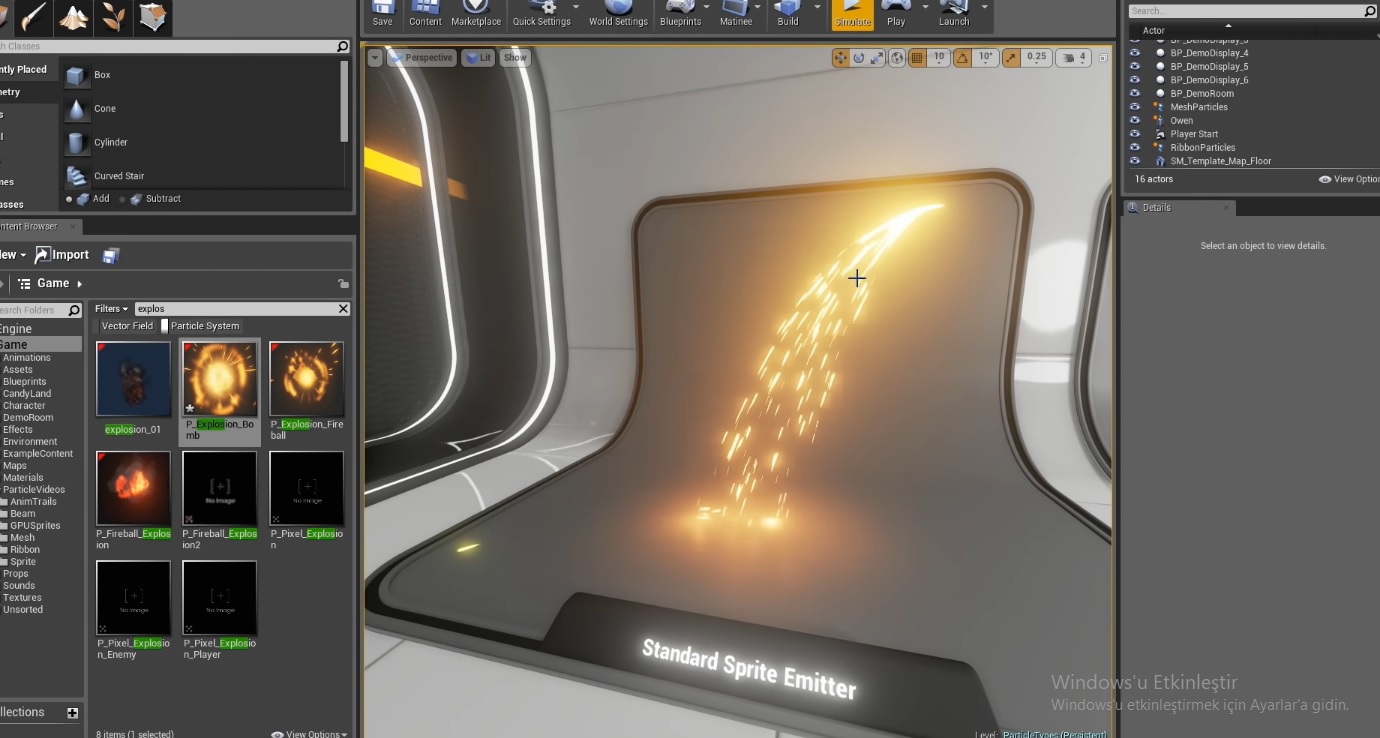Click the Import button in Content Browser
Viewport: 1380px width, 738px height.
pos(62,254)
